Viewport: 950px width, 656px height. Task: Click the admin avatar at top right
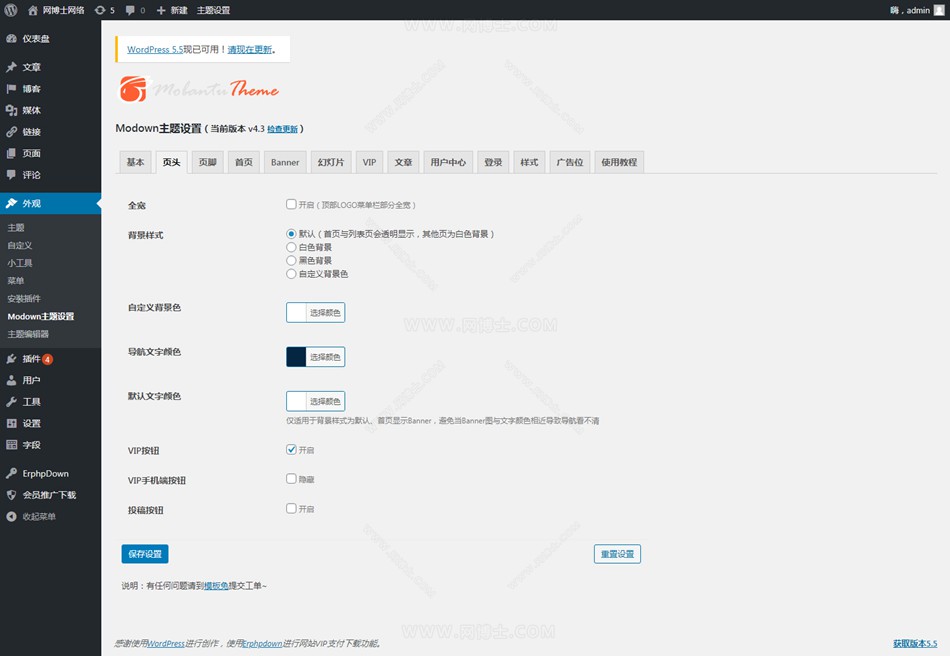[x=938, y=10]
